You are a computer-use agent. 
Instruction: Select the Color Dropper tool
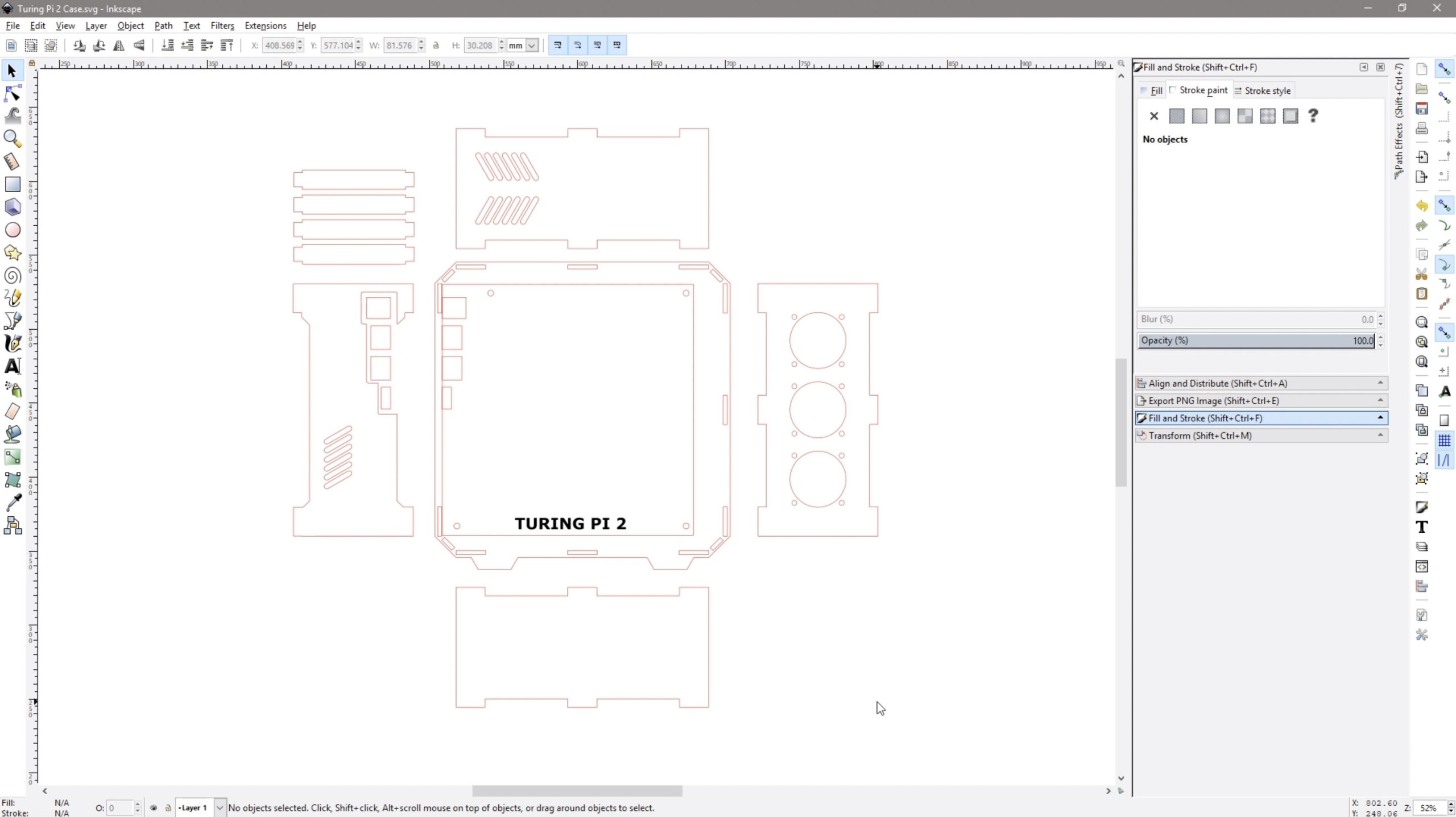13,503
